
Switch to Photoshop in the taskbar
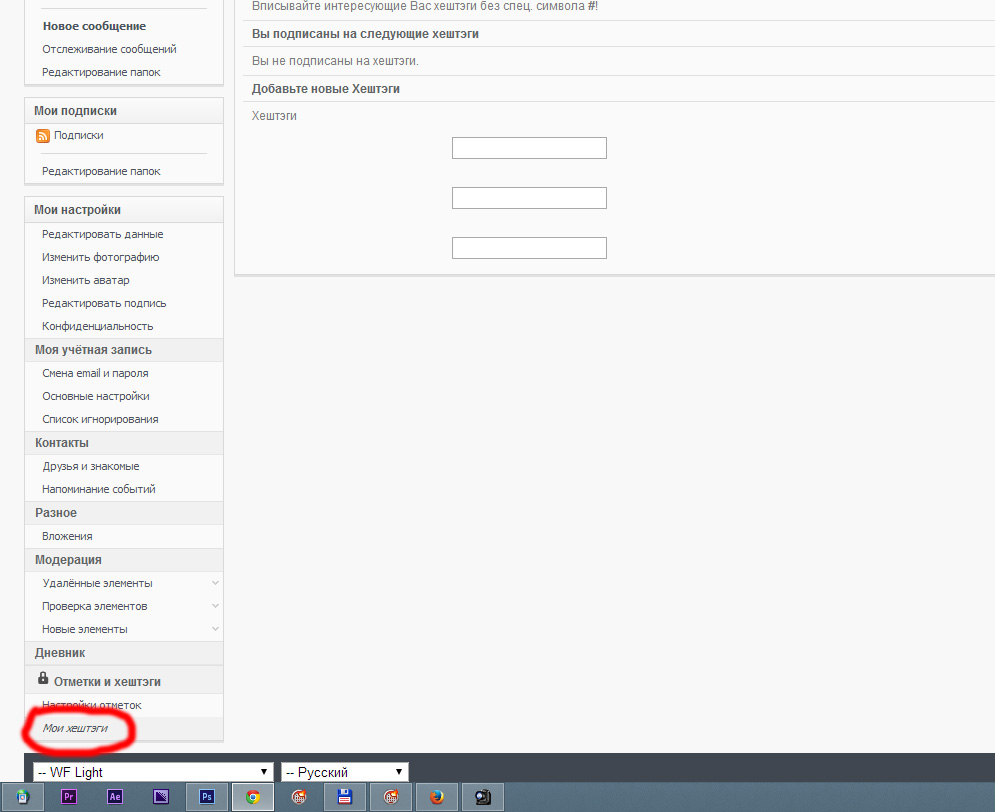coord(207,797)
